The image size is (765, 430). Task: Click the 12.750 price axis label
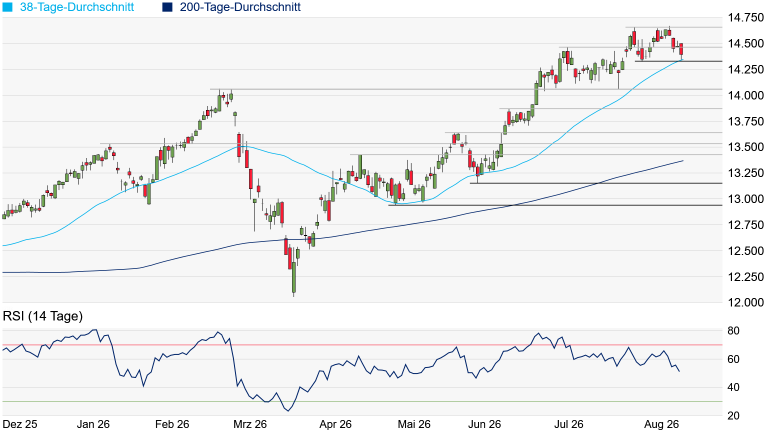coord(745,225)
